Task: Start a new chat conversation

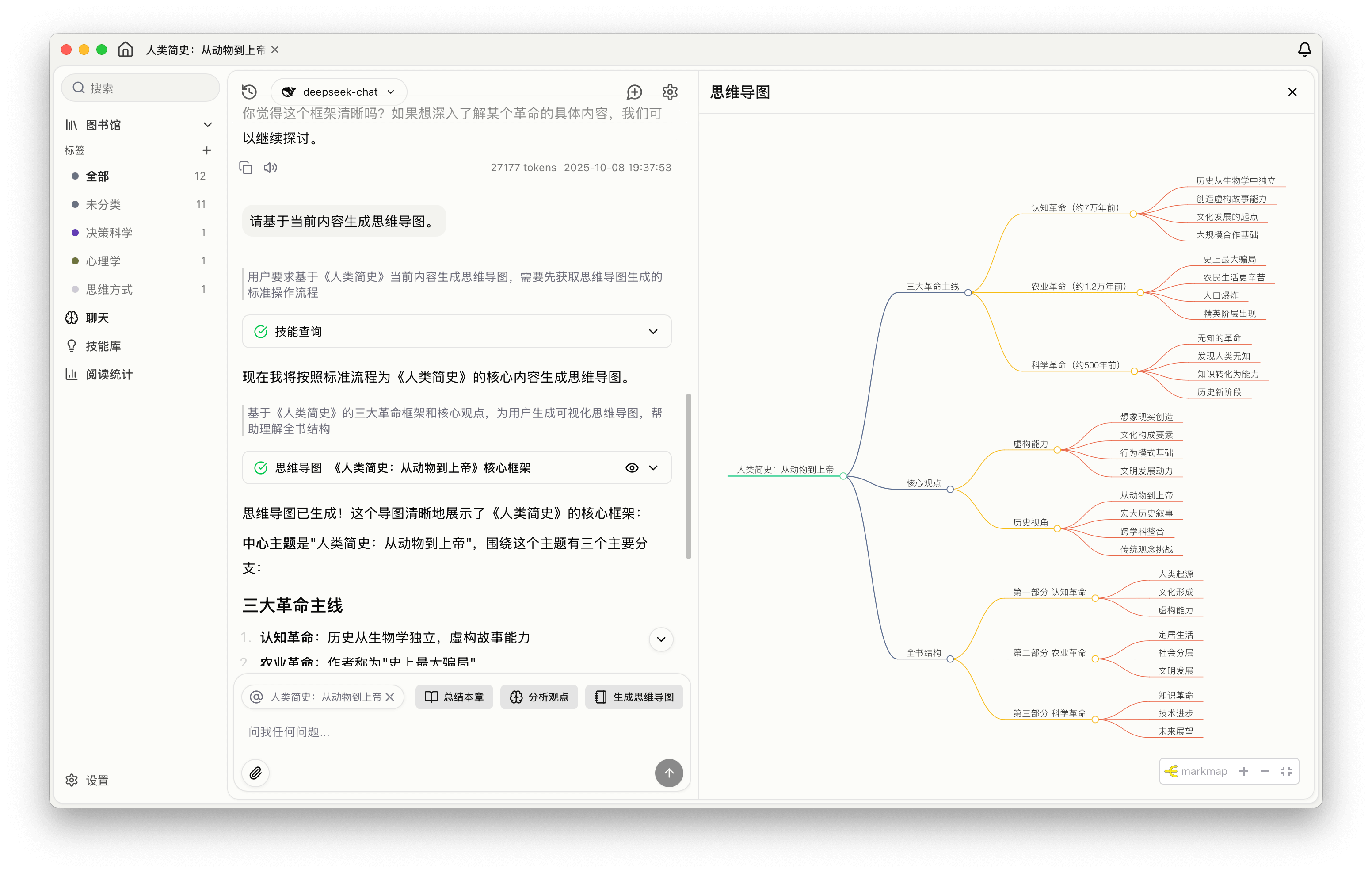Action: (634, 92)
